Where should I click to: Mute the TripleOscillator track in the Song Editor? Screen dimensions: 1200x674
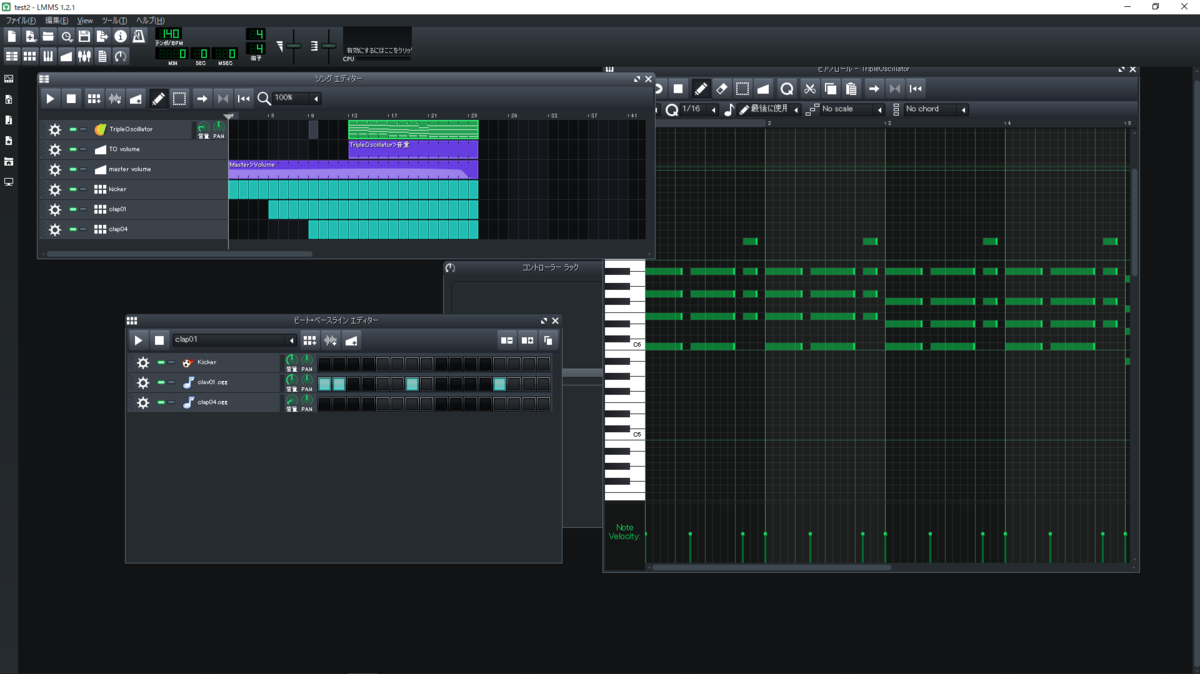73,129
